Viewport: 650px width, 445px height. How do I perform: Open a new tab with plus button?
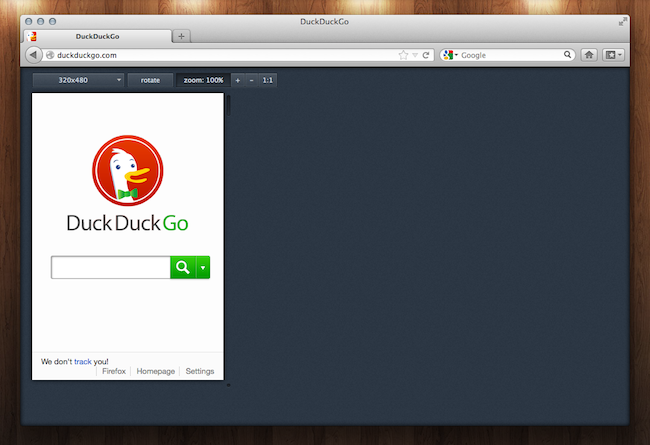click(181, 36)
